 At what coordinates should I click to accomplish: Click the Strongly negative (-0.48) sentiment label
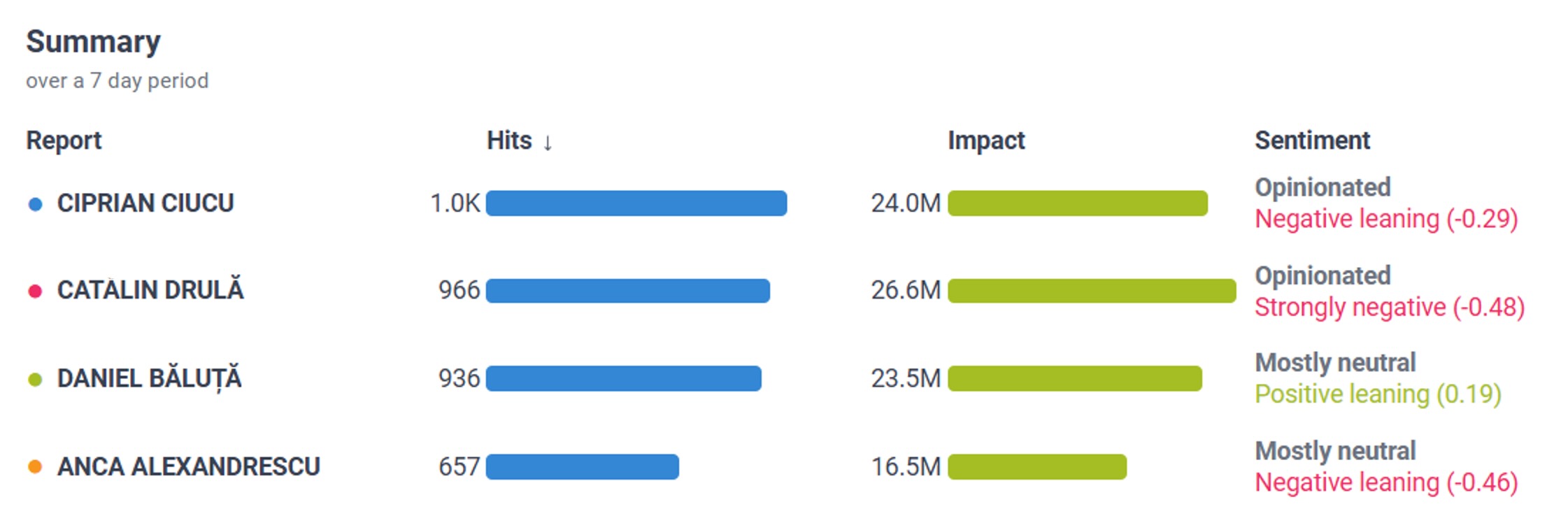[1389, 307]
